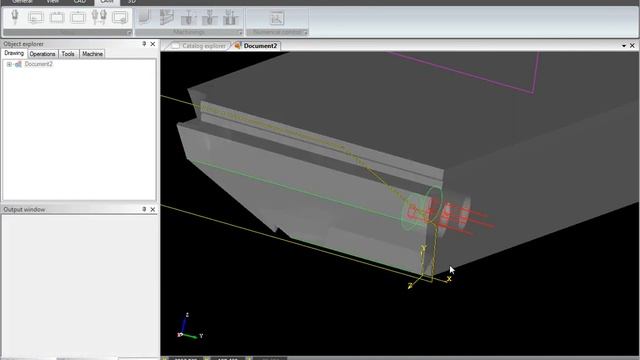Pin the Object explorer panel
640x360 pixels.
point(144,44)
